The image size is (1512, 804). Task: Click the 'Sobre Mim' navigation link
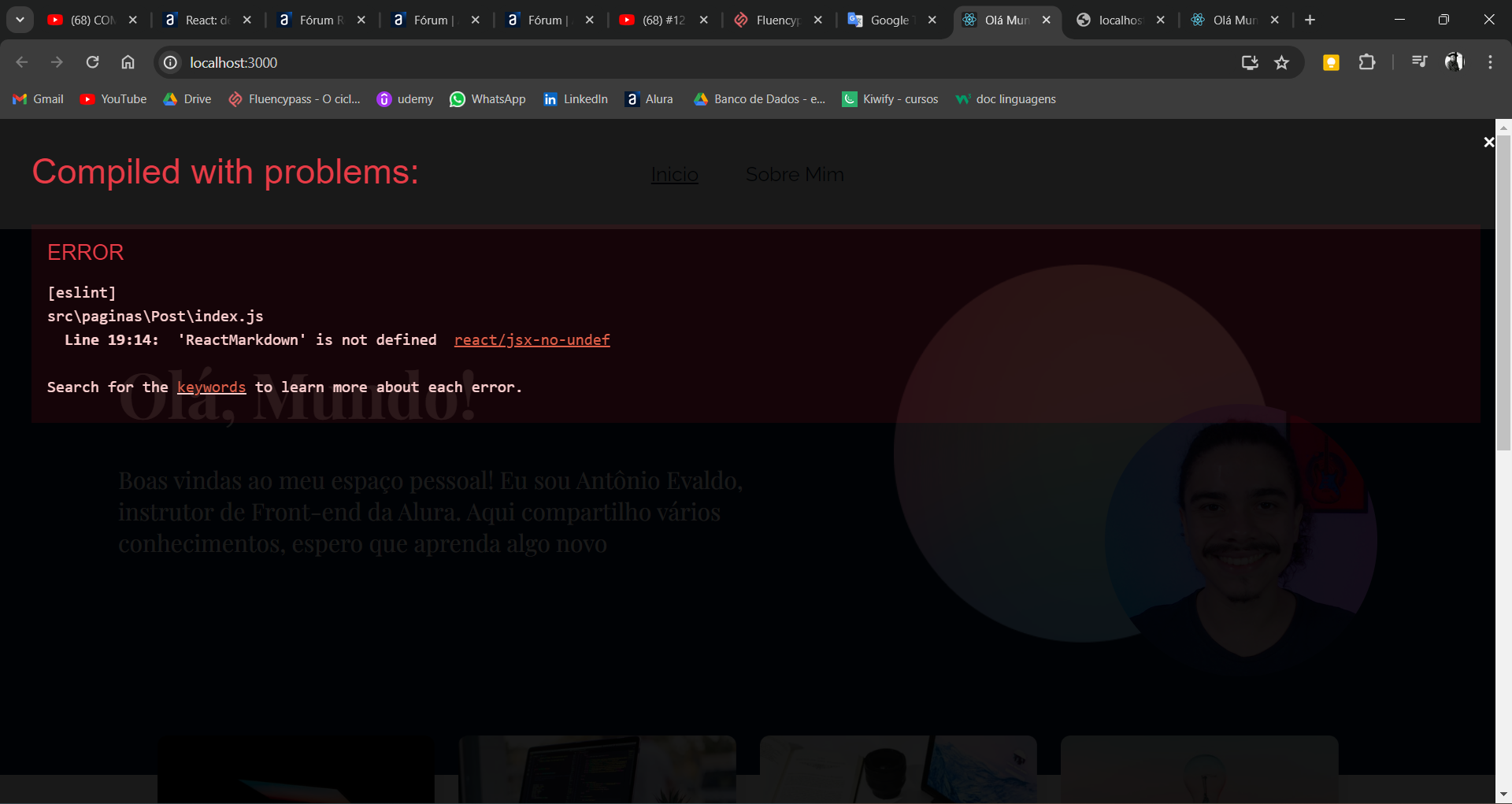tap(795, 175)
